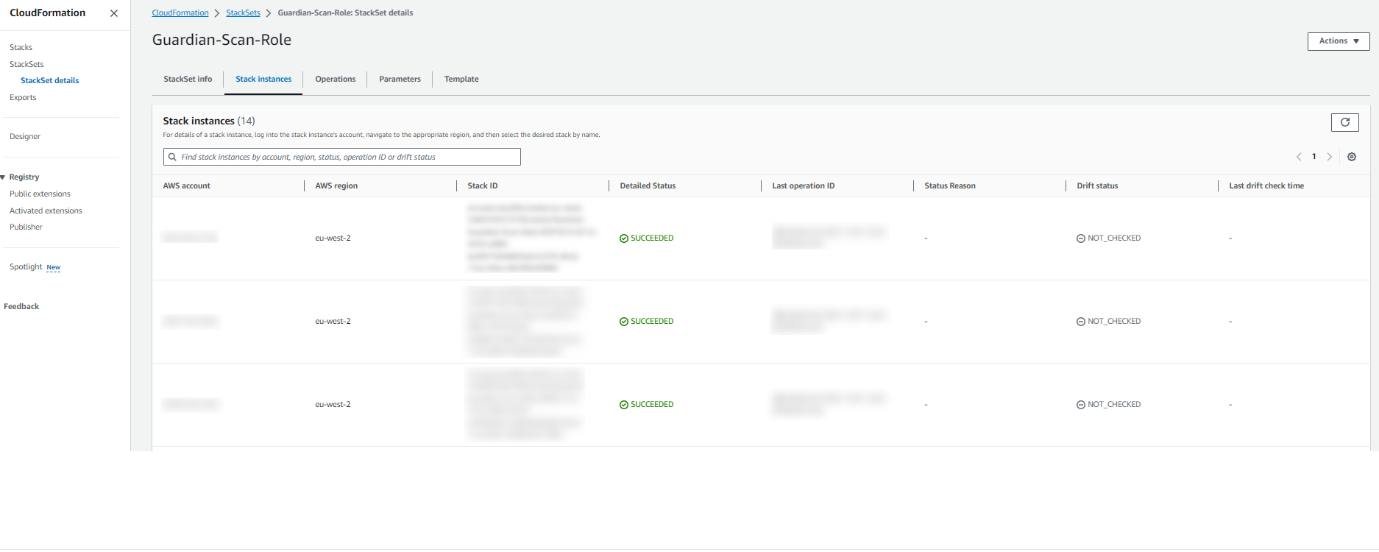Click the refresh stack instances icon

(1344, 122)
